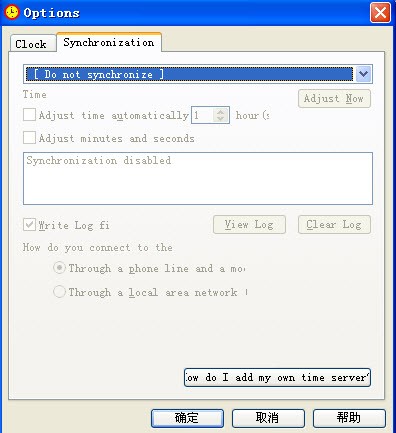Toggle the Write Log file checkbox

tap(29, 225)
